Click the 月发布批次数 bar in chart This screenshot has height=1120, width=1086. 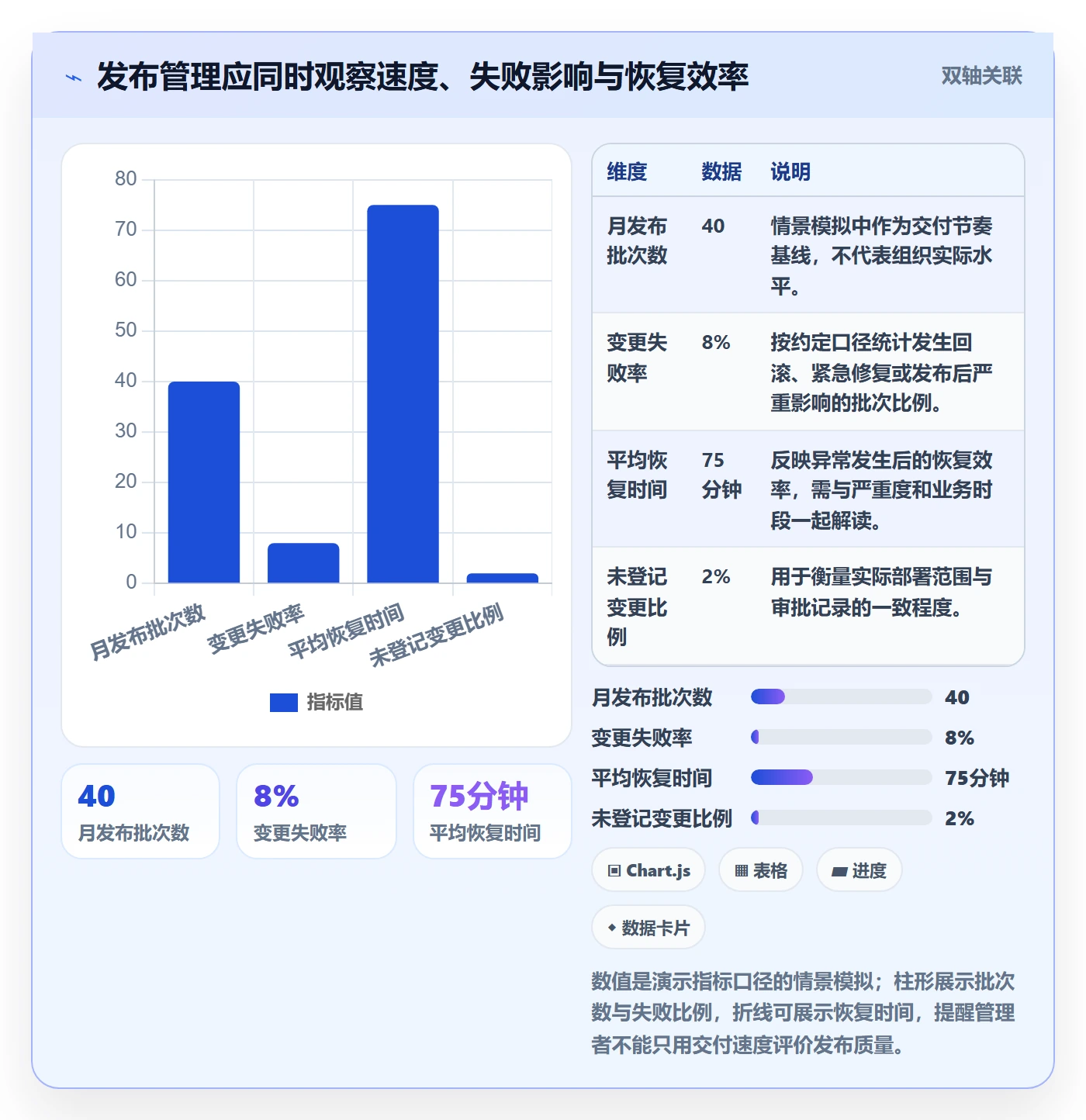pyautogui.click(x=204, y=482)
